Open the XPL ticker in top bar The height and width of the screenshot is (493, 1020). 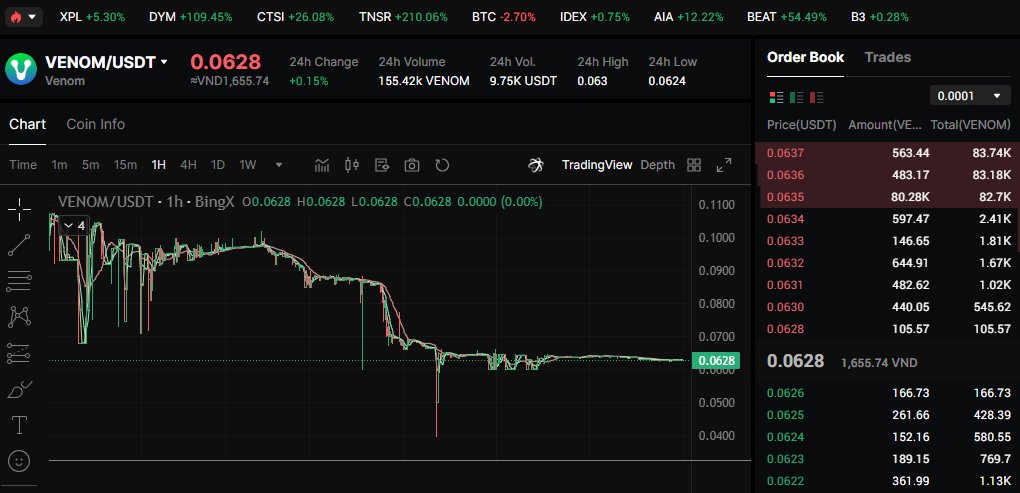click(92, 17)
